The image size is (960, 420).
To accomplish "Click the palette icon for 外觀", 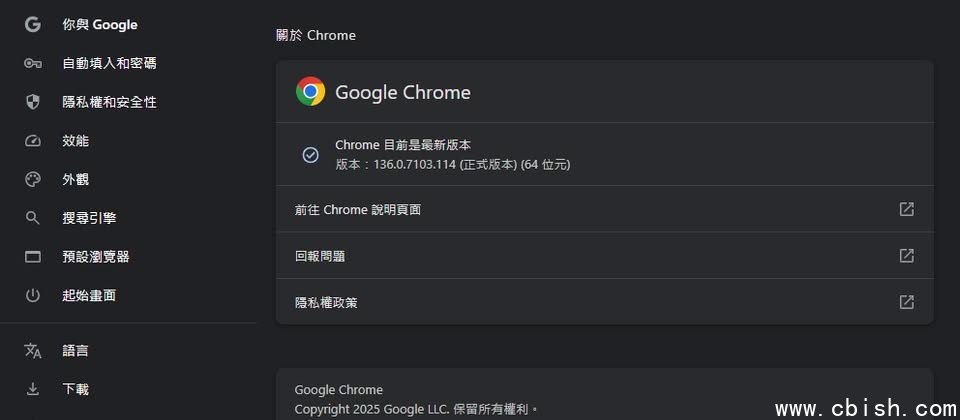I will click(x=32, y=179).
